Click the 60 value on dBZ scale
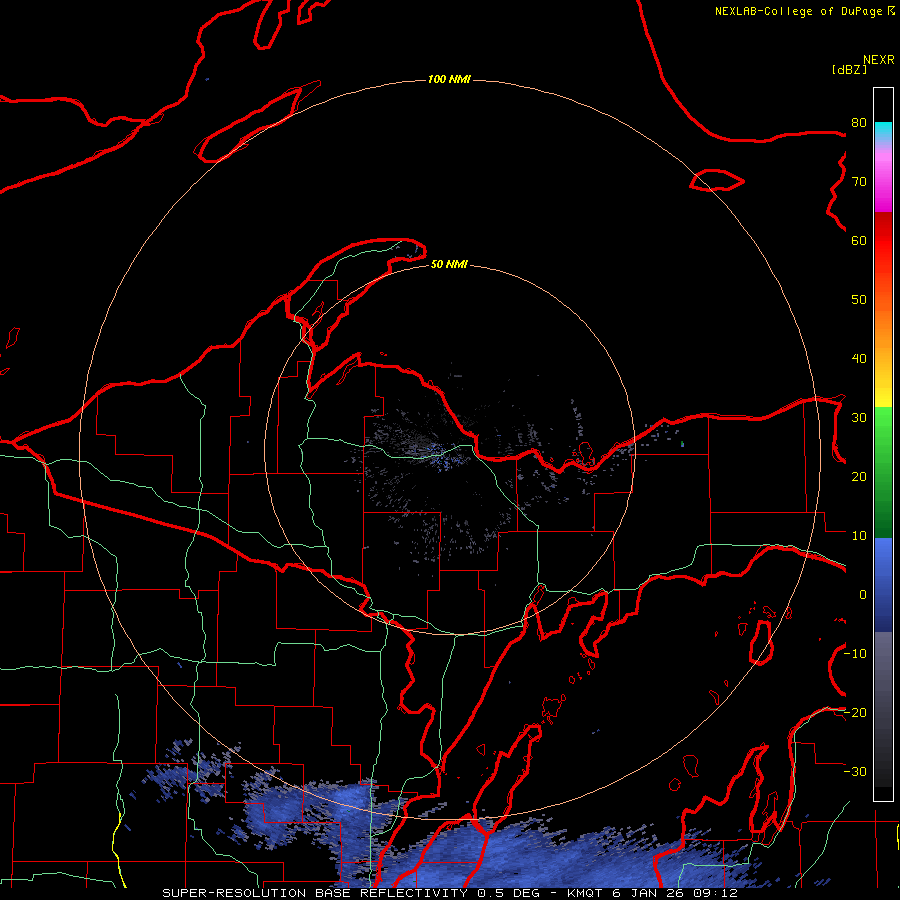The image size is (900, 900). click(x=859, y=241)
